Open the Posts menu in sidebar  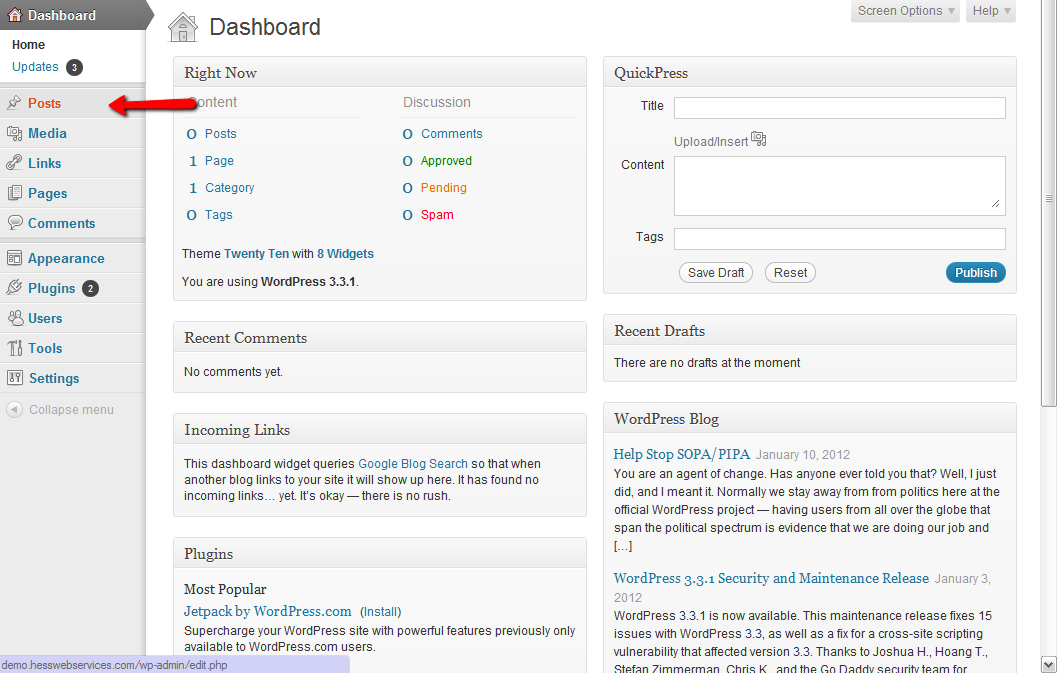[x=44, y=103]
